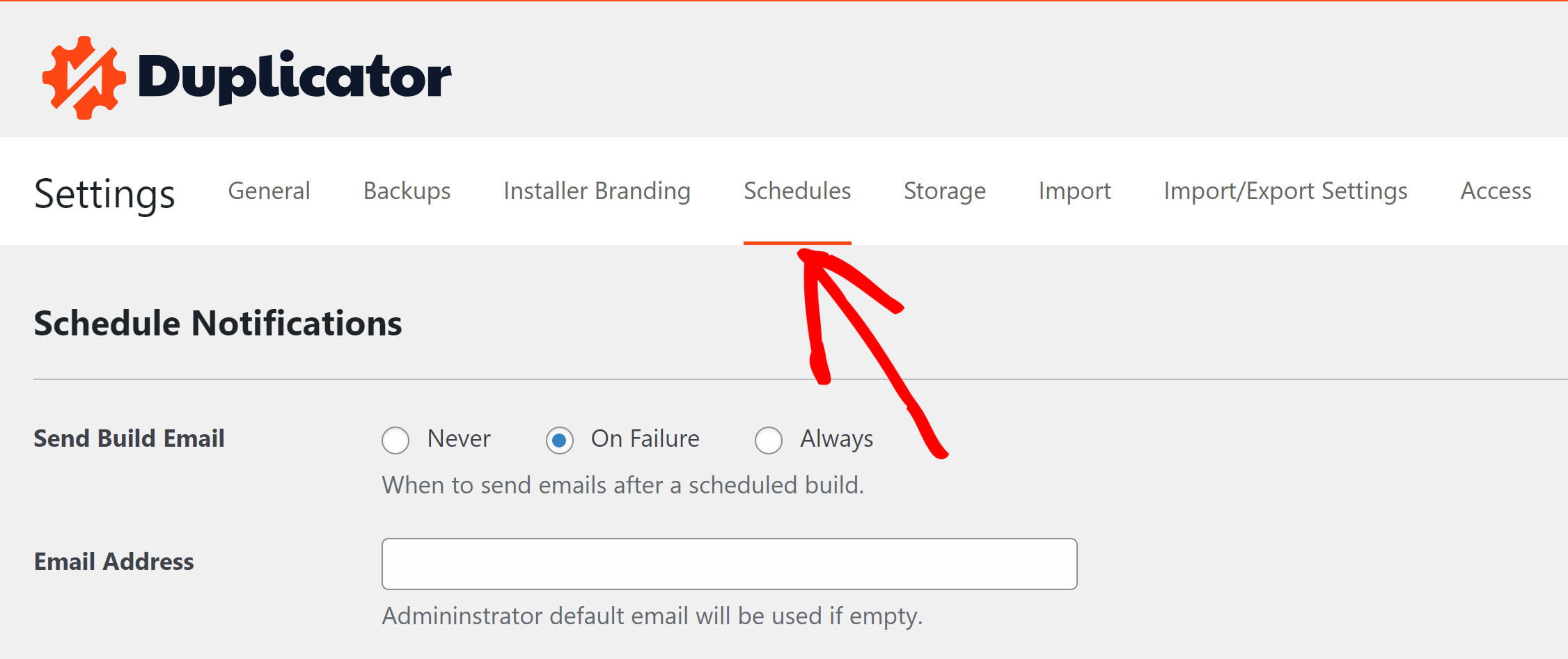Click the On Failure label

click(645, 438)
